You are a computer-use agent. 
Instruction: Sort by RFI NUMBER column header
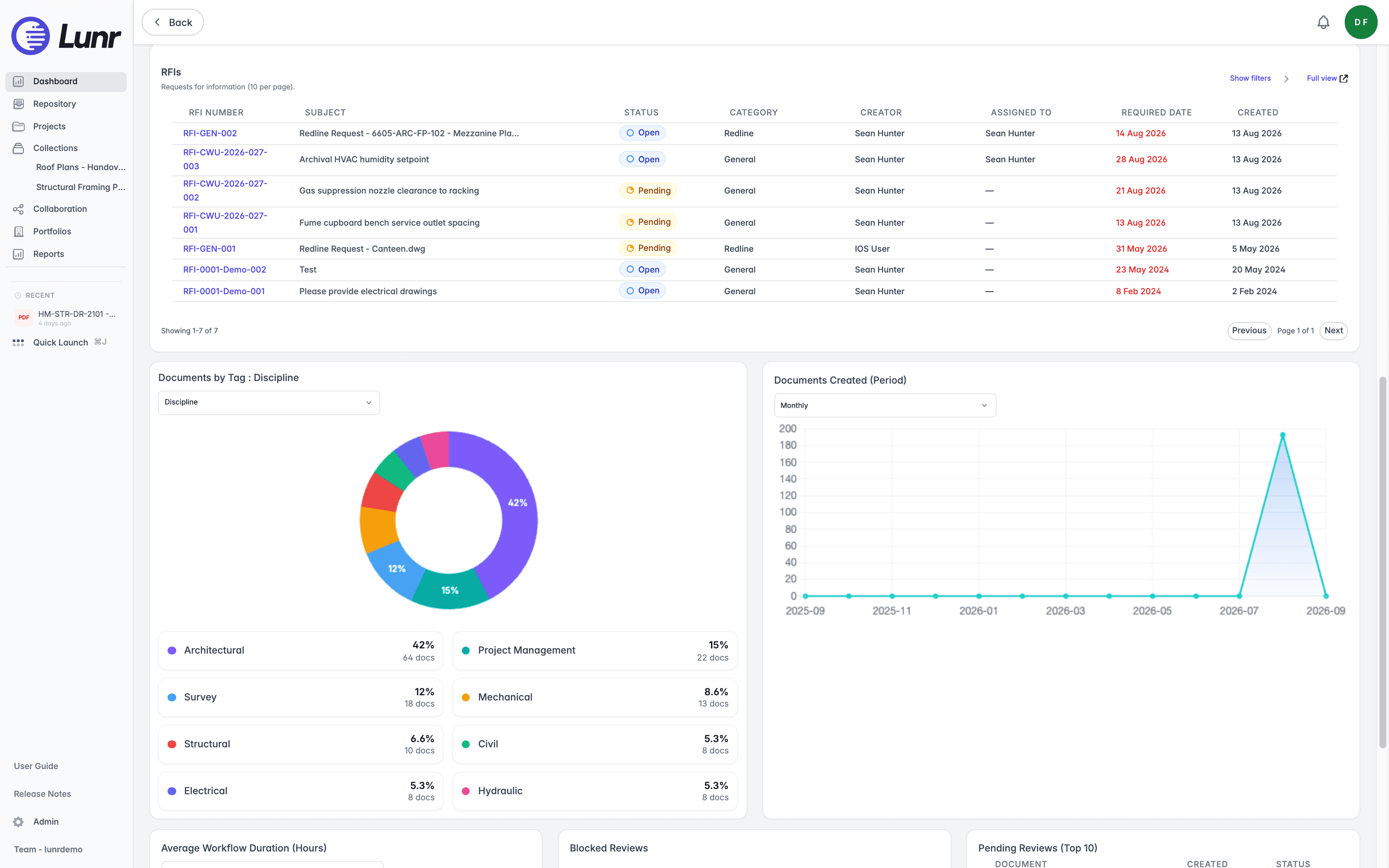point(216,112)
